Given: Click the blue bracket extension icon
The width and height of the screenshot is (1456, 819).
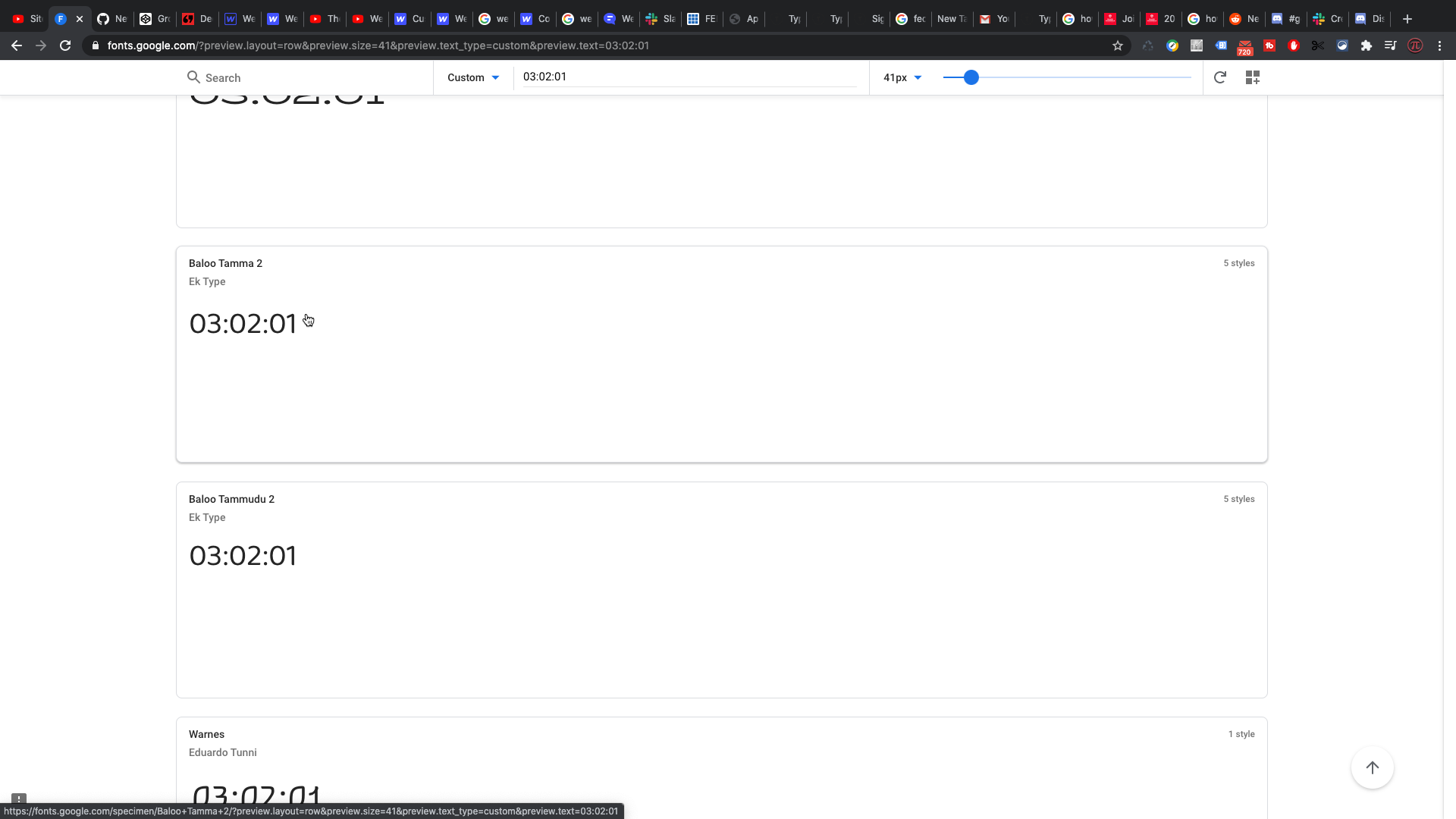Looking at the screenshot, I should click(x=1221, y=45).
